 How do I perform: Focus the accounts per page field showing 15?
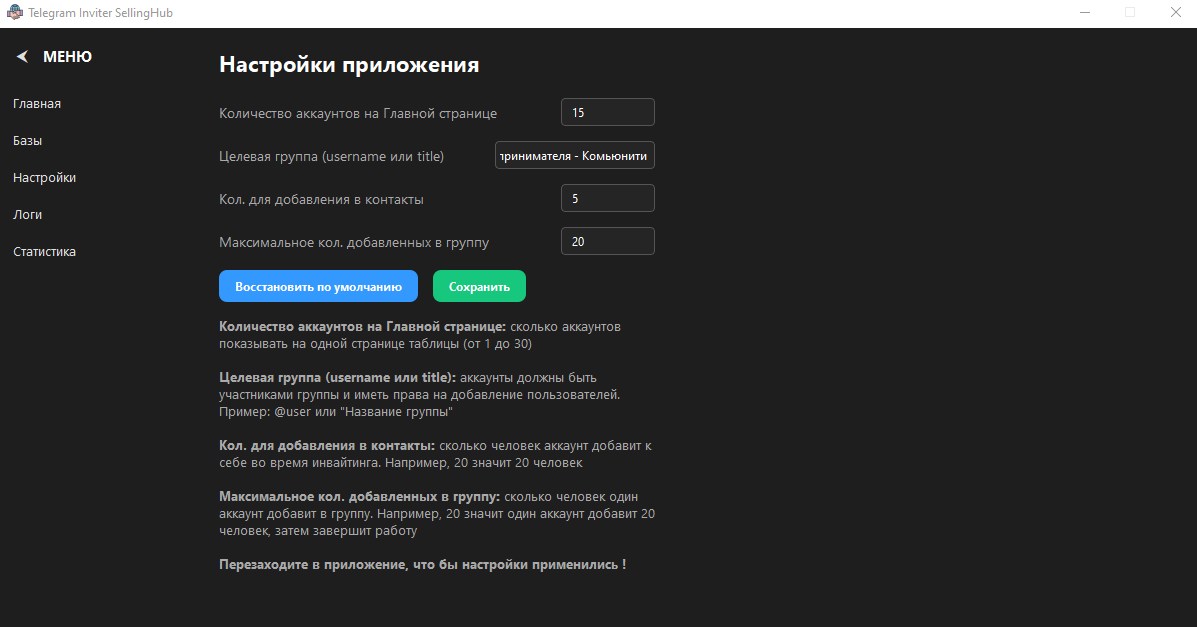[607, 112]
